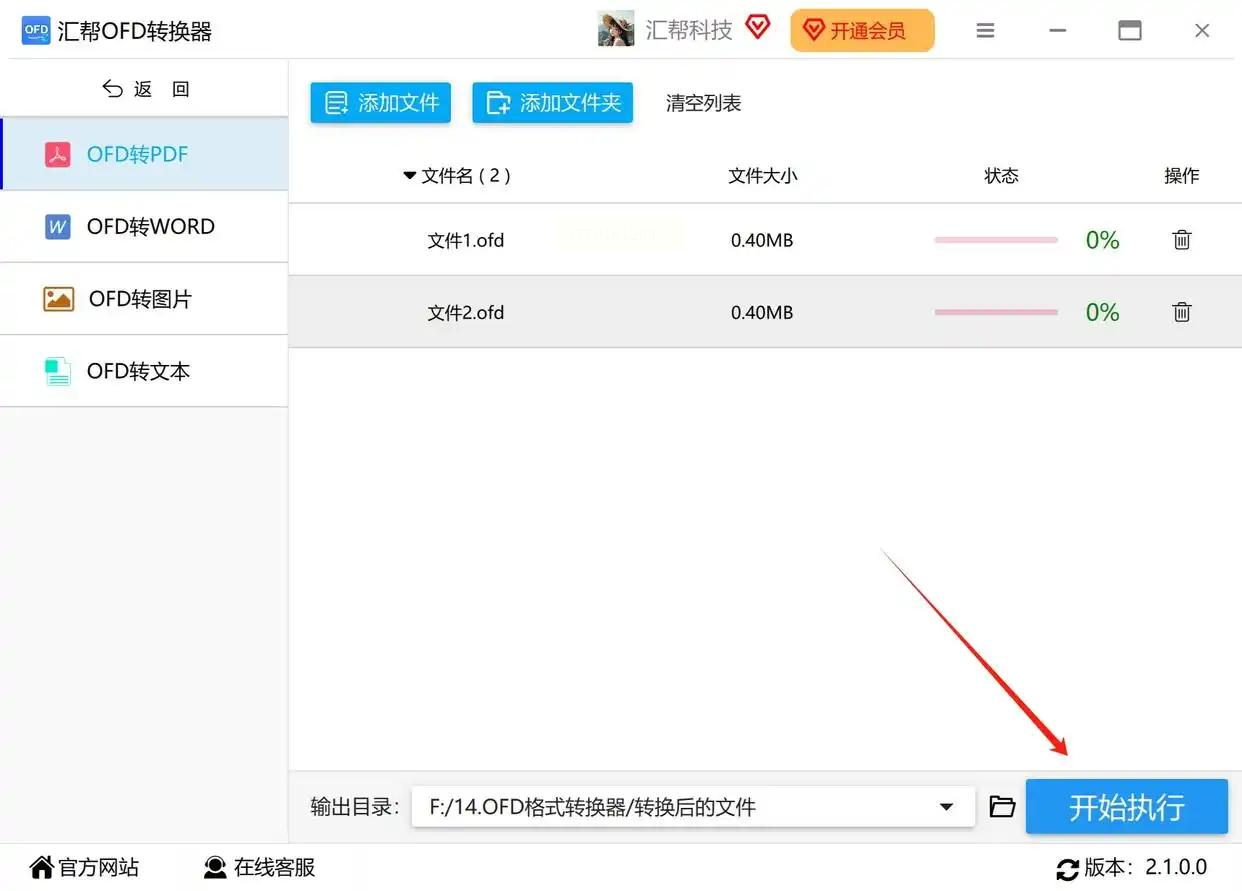Image resolution: width=1242 pixels, height=891 pixels.
Task: Click the 0% status of 文件2.ofd
Action: coord(1103,312)
